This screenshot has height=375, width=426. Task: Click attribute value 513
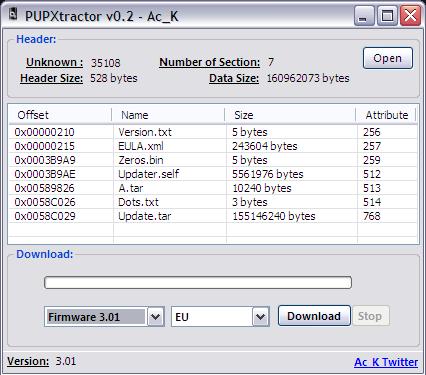click(372, 188)
